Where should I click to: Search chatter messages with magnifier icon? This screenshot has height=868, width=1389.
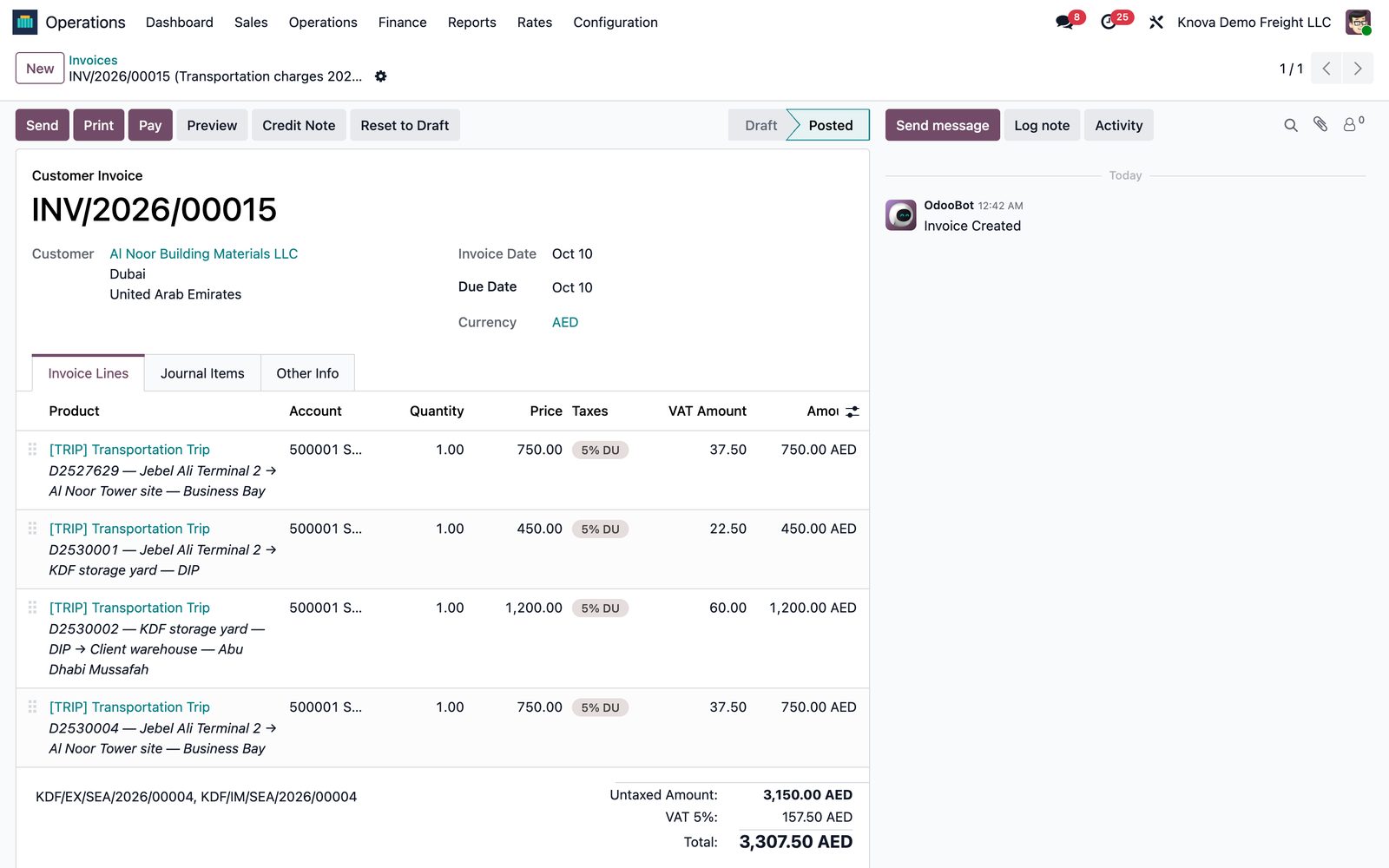click(1291, 125)
